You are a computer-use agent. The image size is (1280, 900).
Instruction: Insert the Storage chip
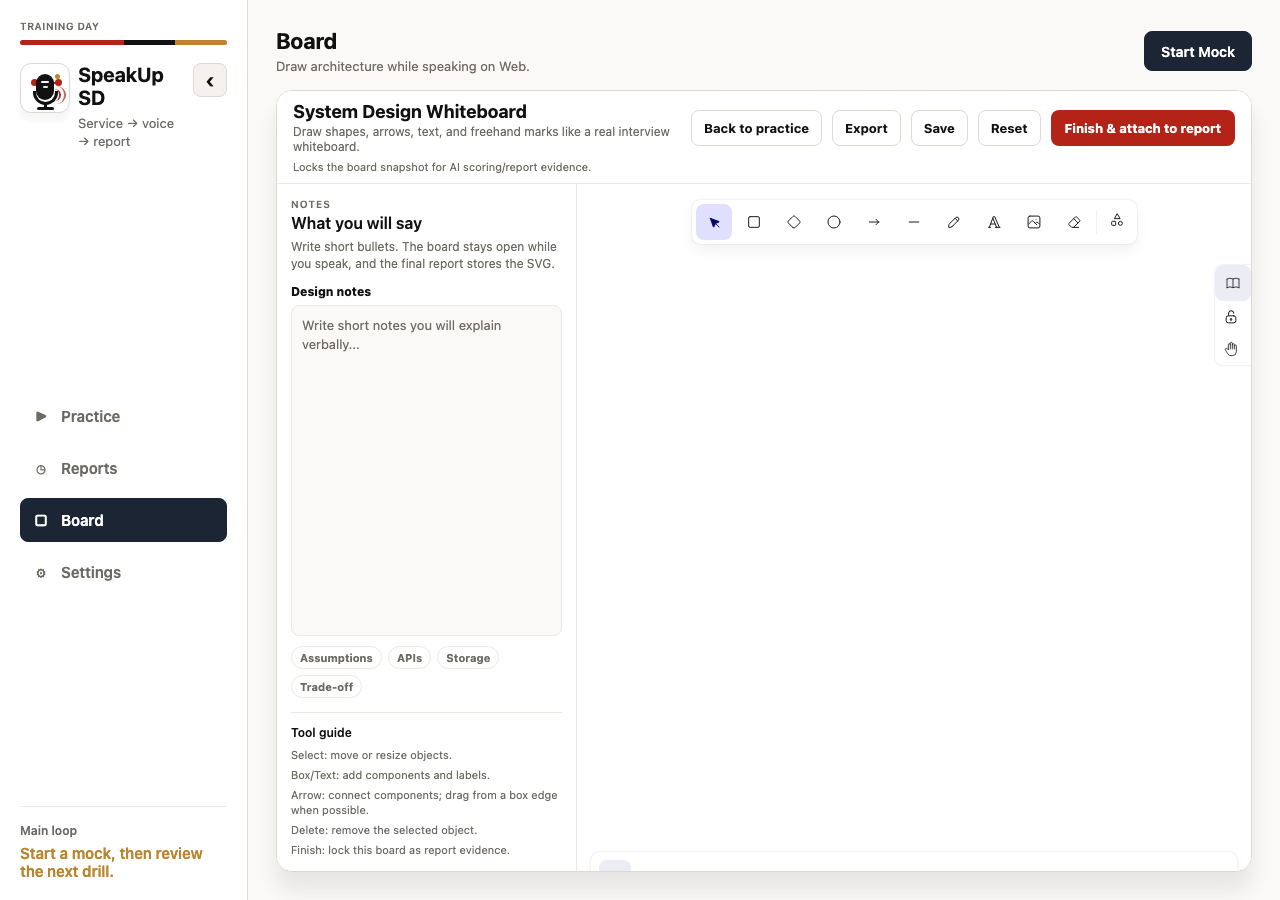(468, 658)
